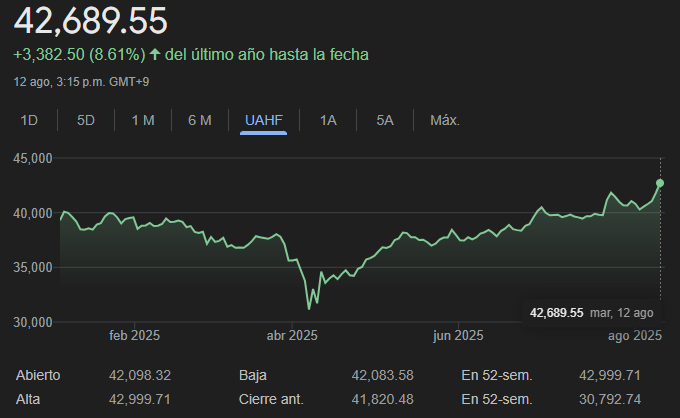This screenshot has width=680, height=418.
Task: Click the April 2025 chart low point
Action: click(x=309, y=309)
